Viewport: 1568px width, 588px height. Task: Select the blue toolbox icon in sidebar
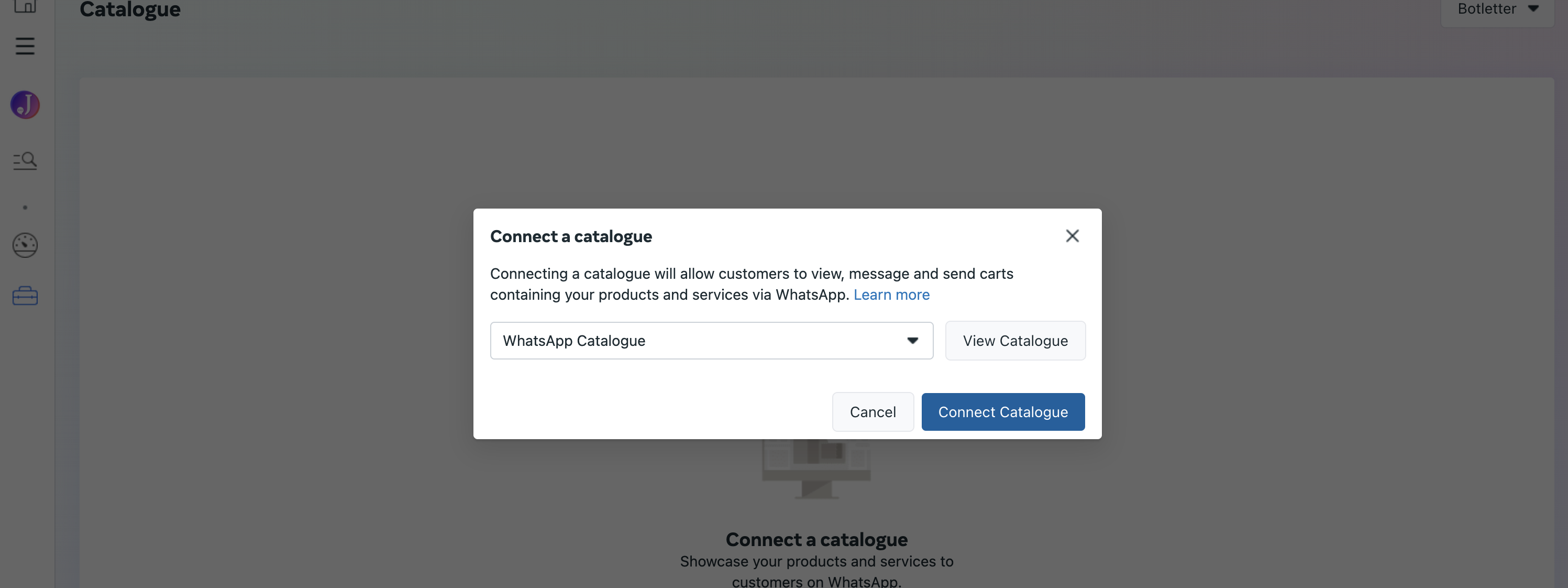pyautogui.click(x=25, y=296)
